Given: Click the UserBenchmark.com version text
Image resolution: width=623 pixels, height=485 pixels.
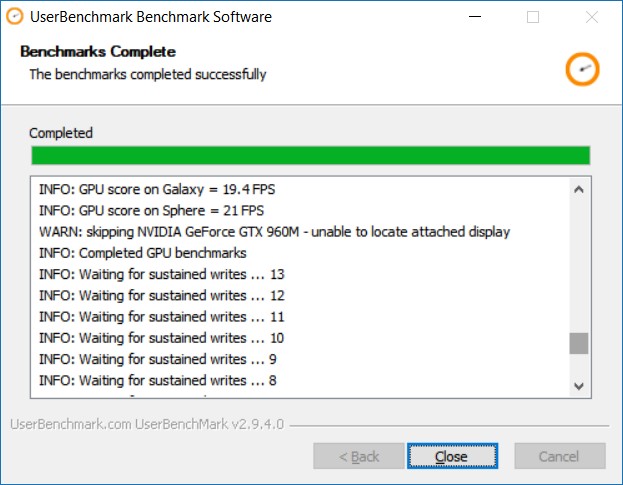Looking at the screenshot, I should (x=147, y=424).
